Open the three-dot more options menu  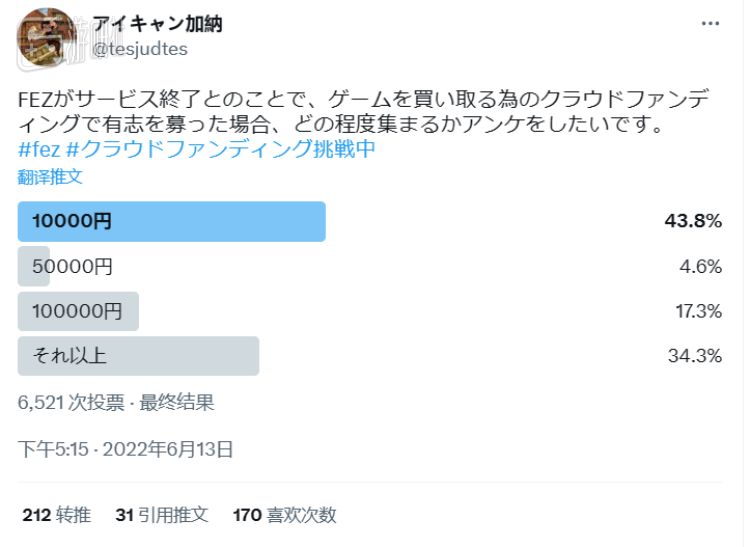click(x=710, y=23)
